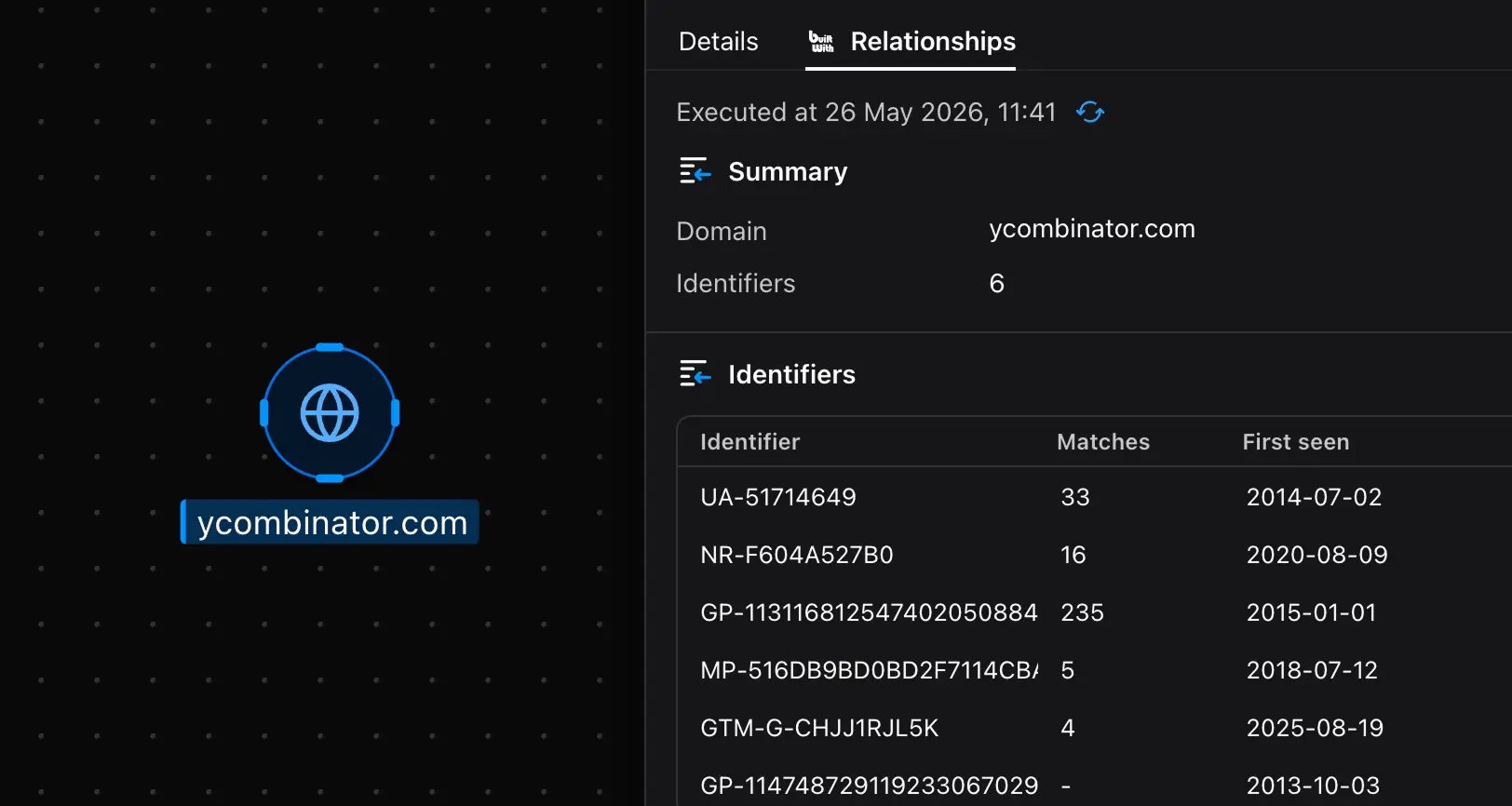Screen dimensions: 1512x806
Task: Click the Summary heading
Action: [x=788, y=171]
